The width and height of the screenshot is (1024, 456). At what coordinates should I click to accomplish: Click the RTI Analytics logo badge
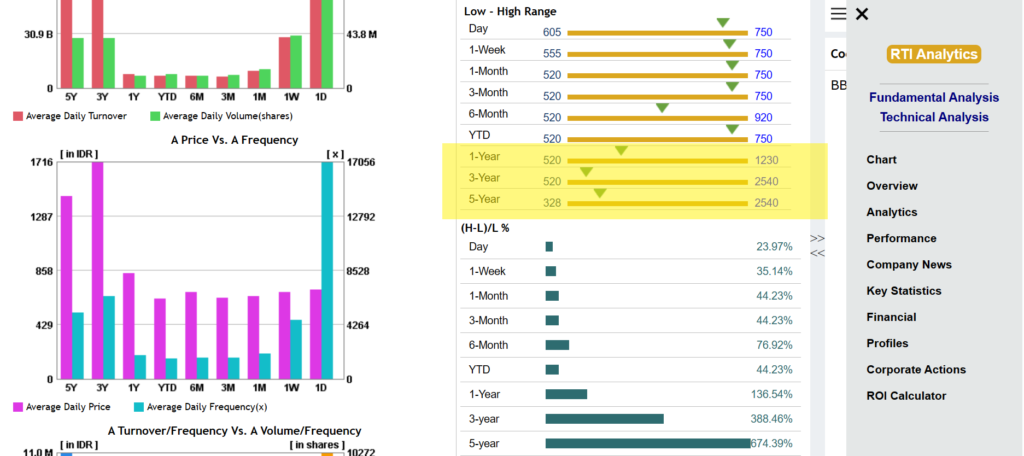tap(934, 54)
